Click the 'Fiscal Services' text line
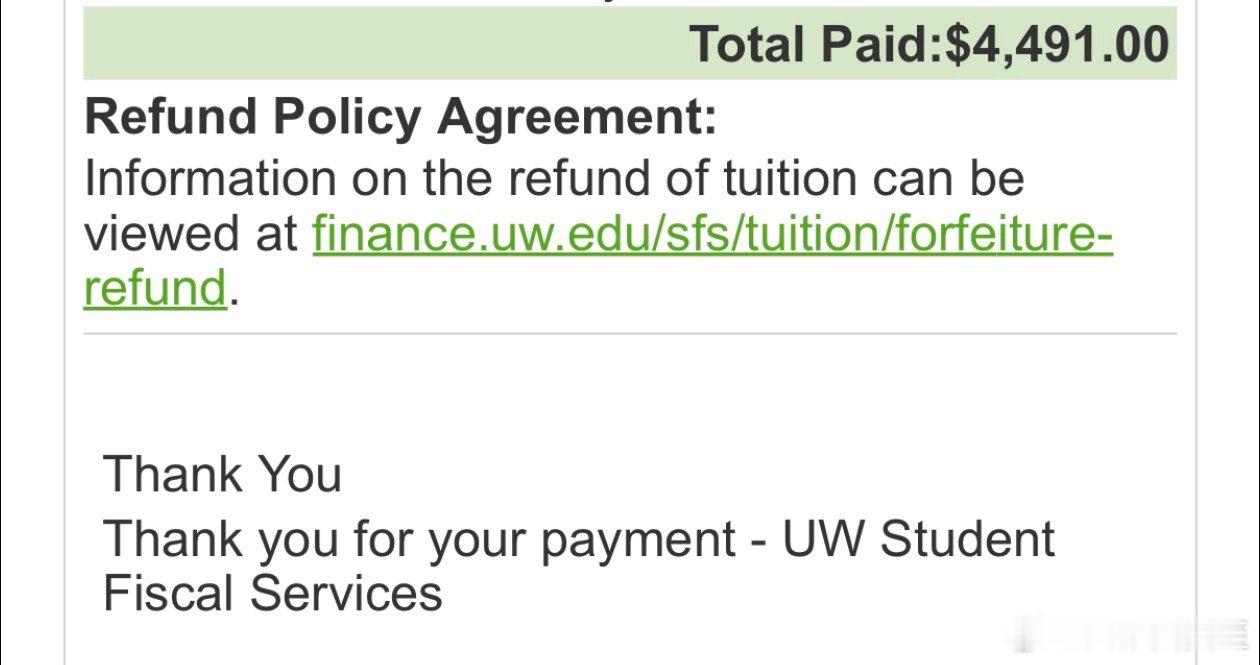The width and height of the screenshot is (1260, 665). click(x=272, y=593)
